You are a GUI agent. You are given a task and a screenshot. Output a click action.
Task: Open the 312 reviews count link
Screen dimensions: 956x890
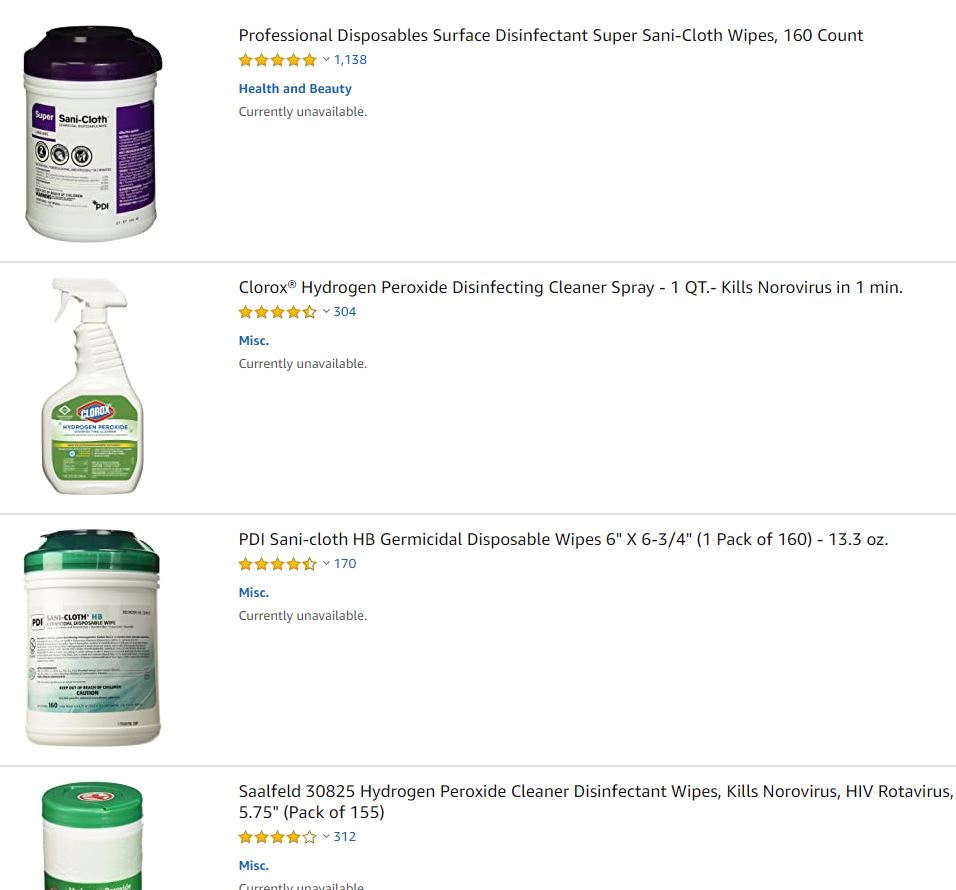point(344,836)
